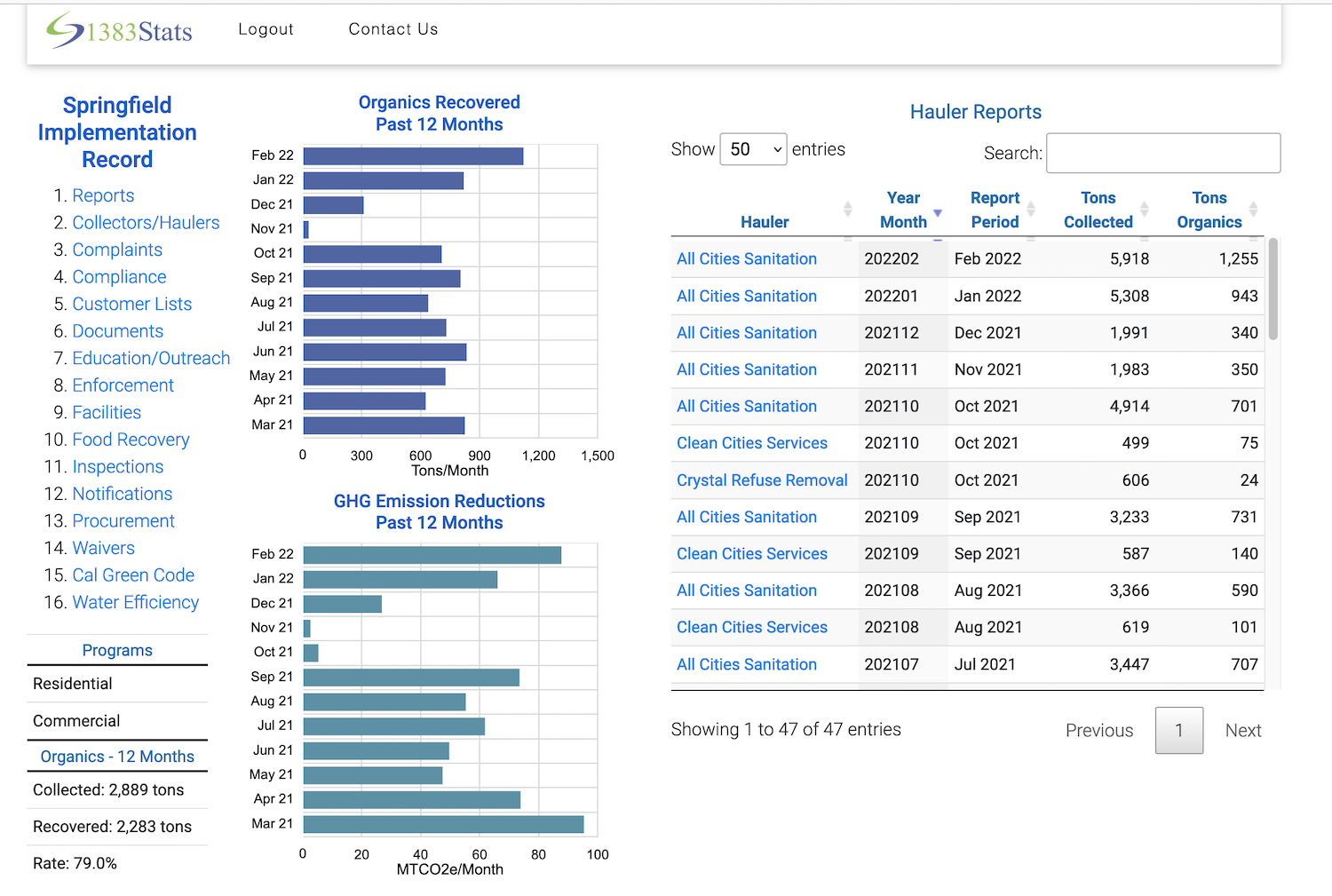Sort by Tons Collected column arrows
Viewport: 1332px width, 896px height.
pyautogui.click(x=1144, y=210)
